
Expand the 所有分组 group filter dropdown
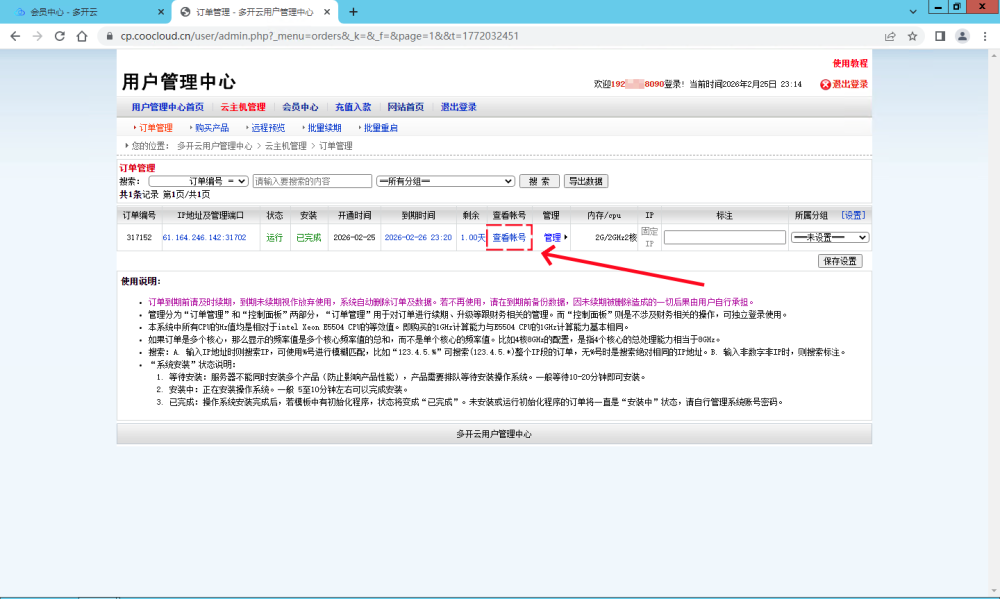point(444,181)
